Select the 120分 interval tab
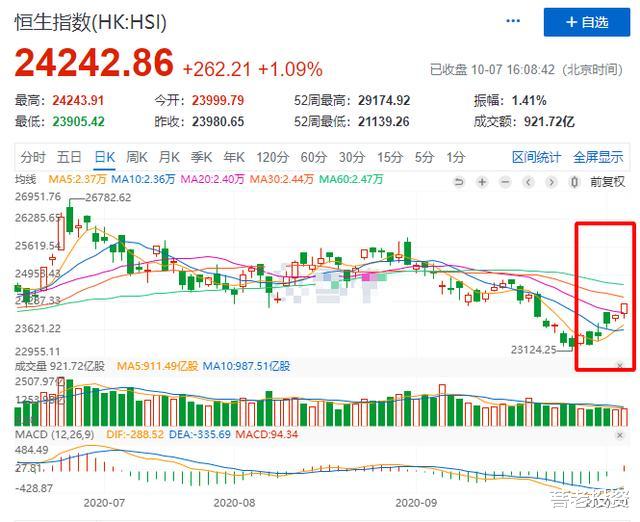 pyautogui.click(x=273, y=157)
